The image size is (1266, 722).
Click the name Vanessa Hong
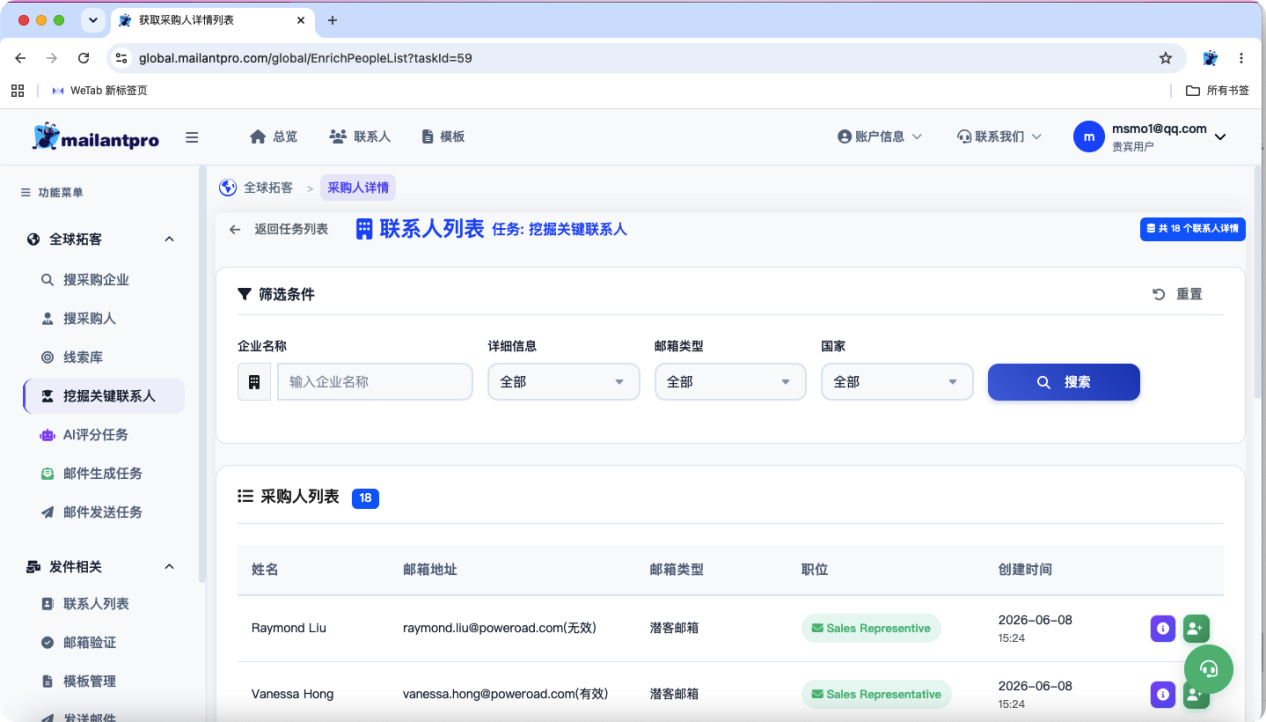tap(292, 694)
